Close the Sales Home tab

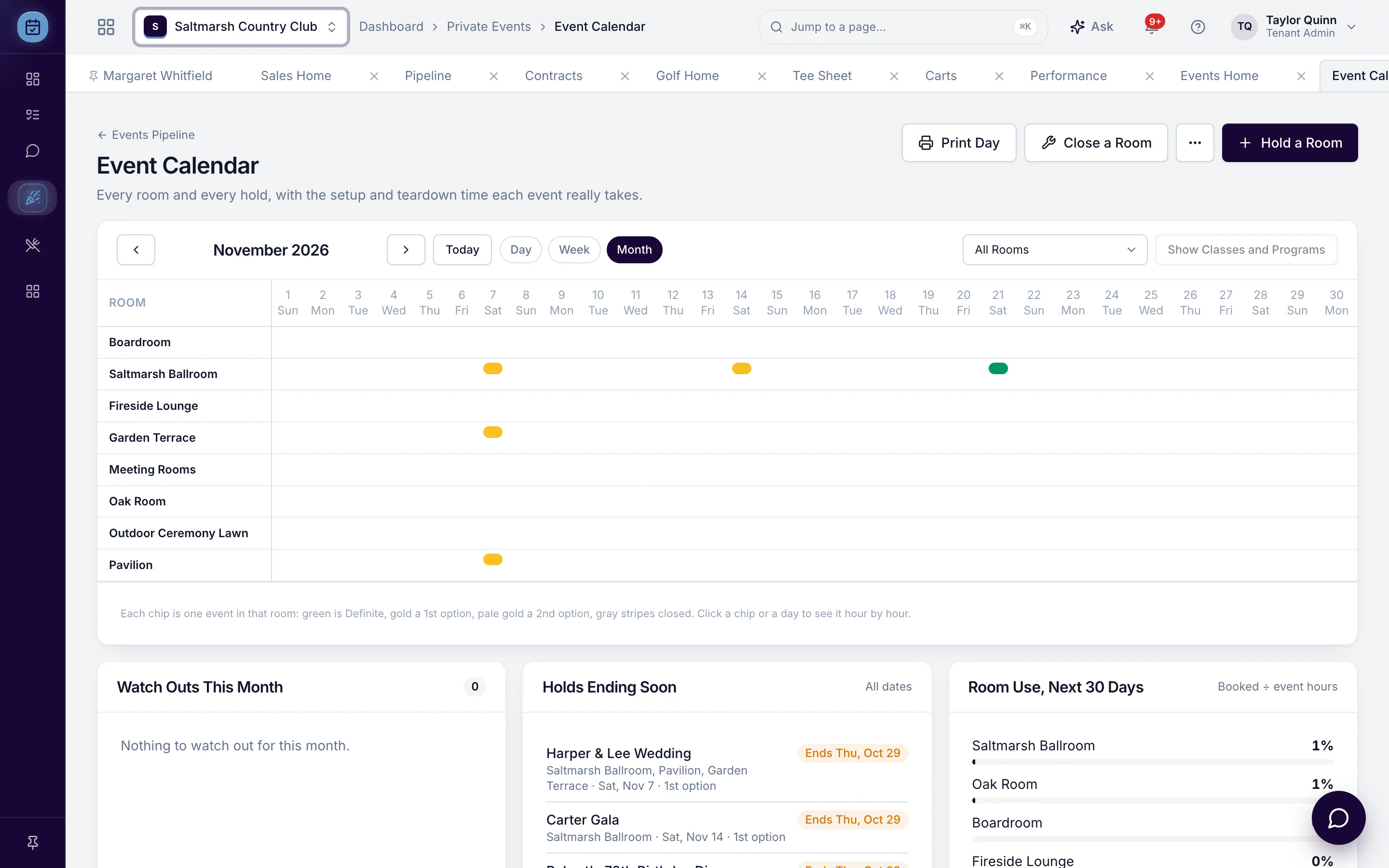pos(374,76)
